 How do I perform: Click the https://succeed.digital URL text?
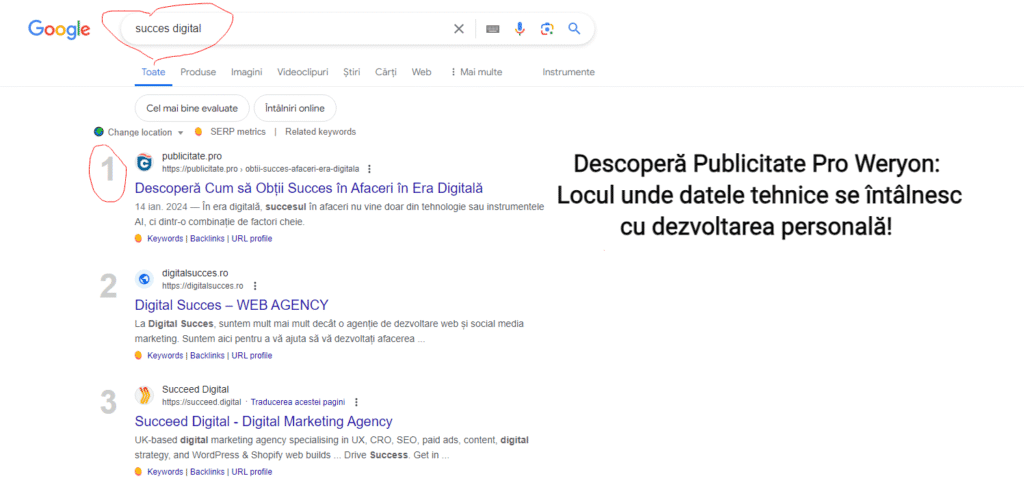pyautogui.click(x=201, y=402)
